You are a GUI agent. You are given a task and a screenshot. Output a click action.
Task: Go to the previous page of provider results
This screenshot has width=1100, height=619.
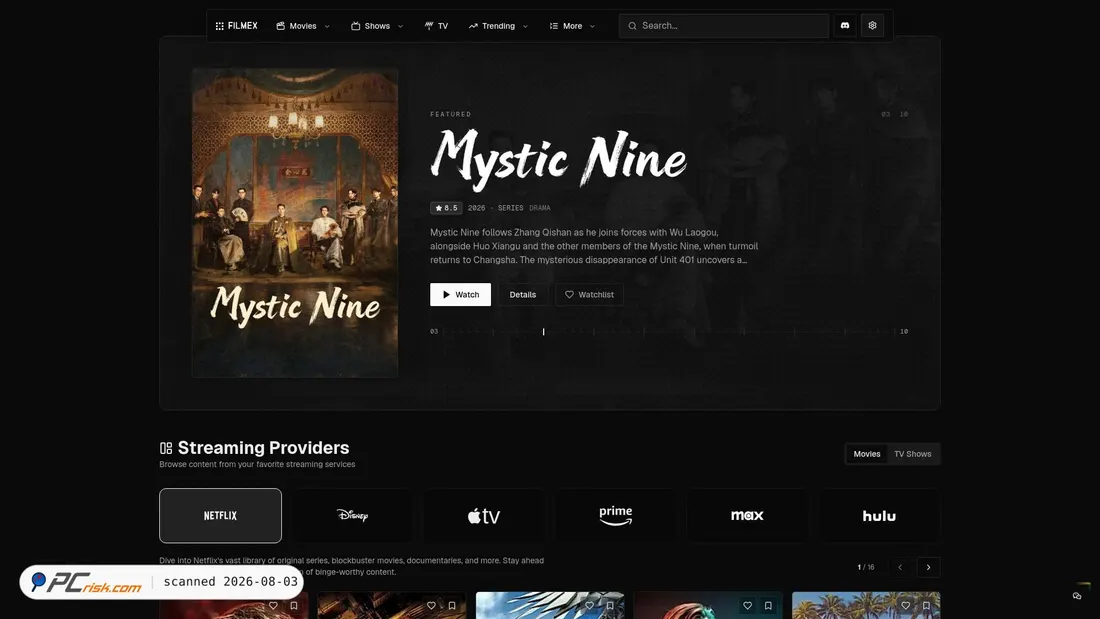(900, 567)
